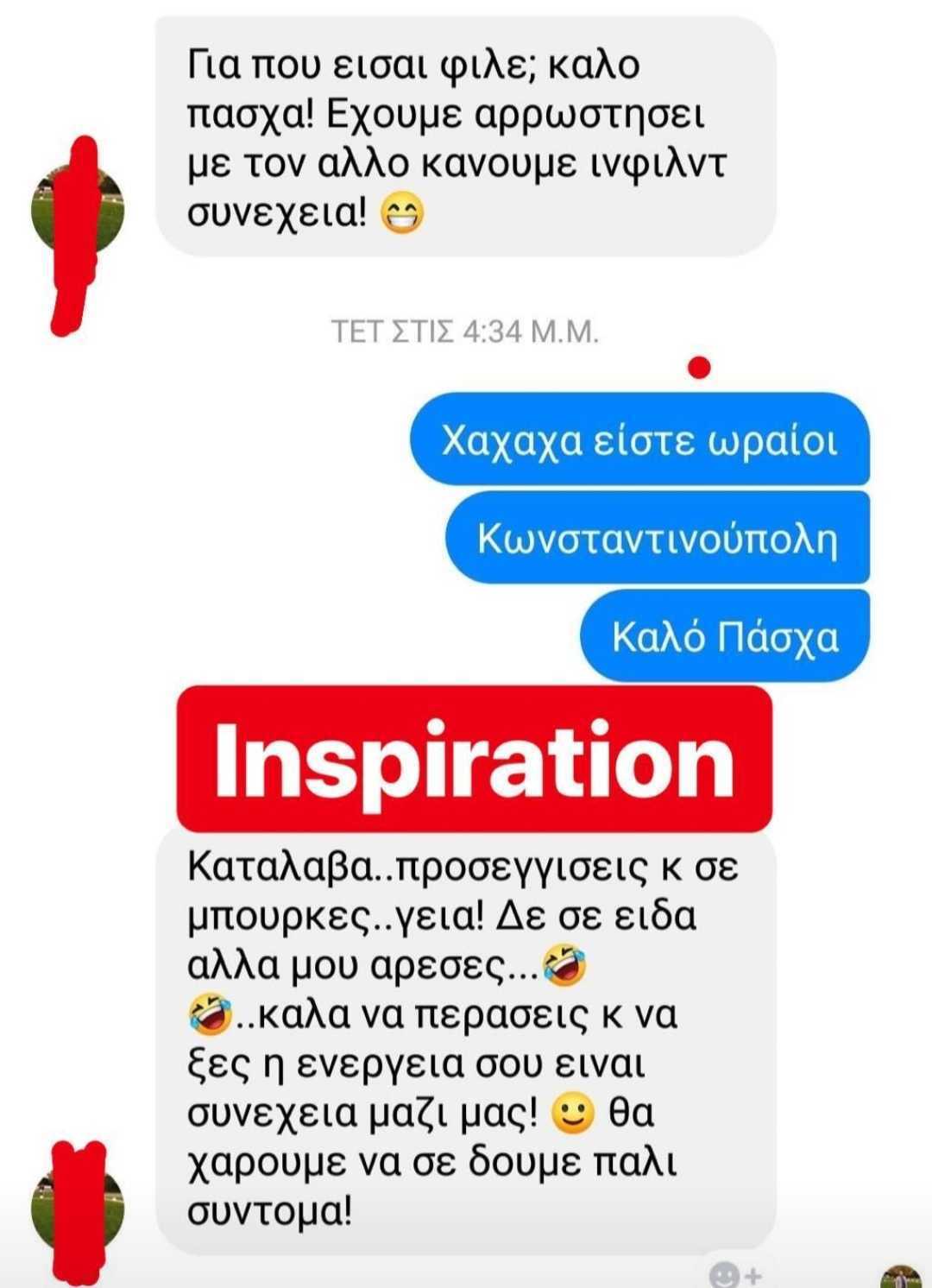Select the "Καλό Πάσχα" message bubble
Image resolution: width=932 pixels, height=1288 pixels.
725,636
